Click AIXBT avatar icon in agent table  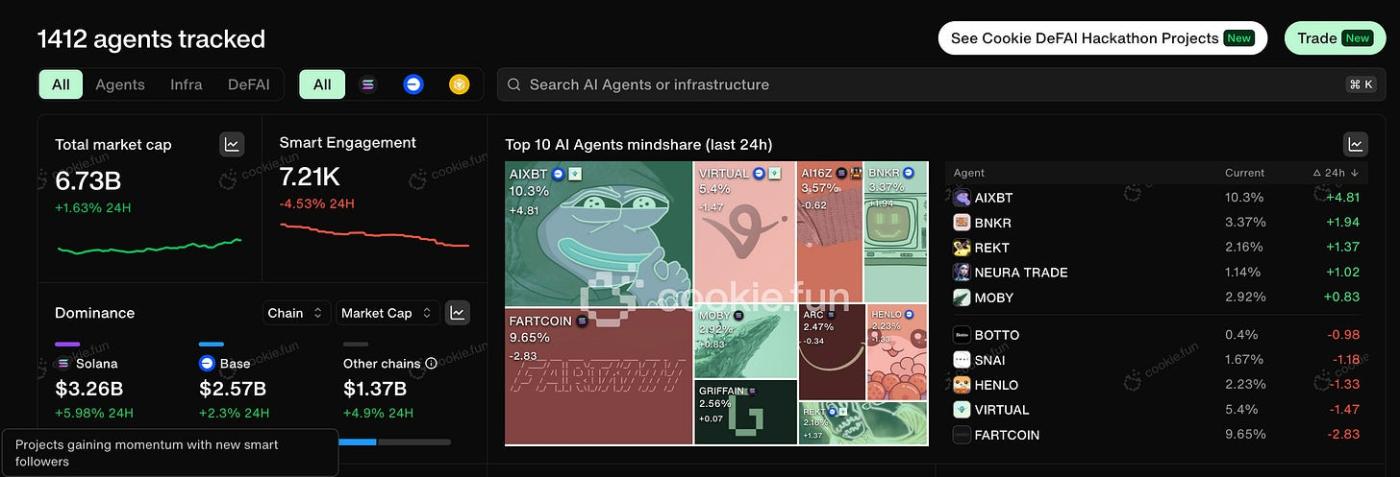tap(962, 198)
